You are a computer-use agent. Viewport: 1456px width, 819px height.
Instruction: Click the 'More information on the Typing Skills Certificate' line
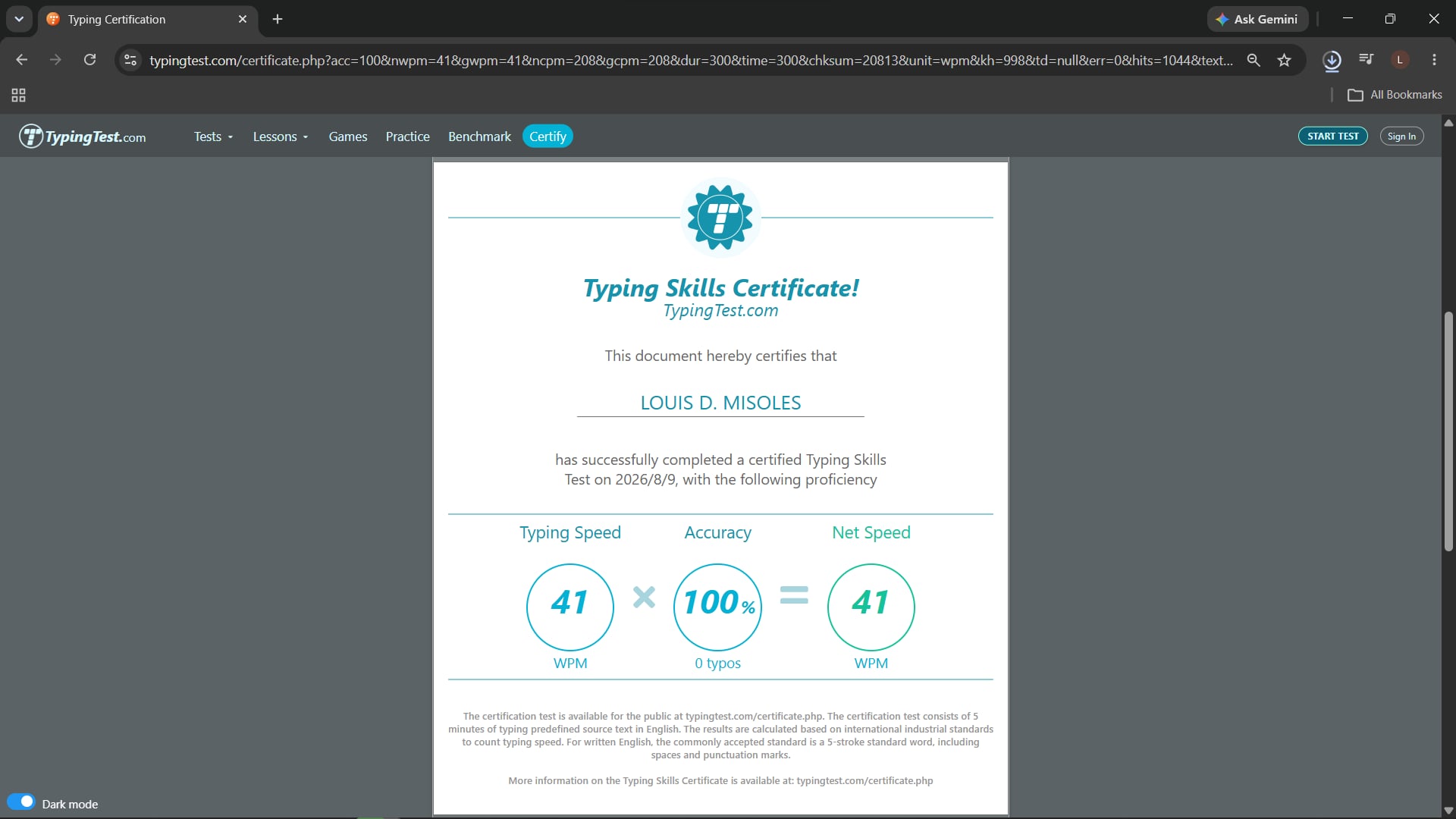point(720,780)
